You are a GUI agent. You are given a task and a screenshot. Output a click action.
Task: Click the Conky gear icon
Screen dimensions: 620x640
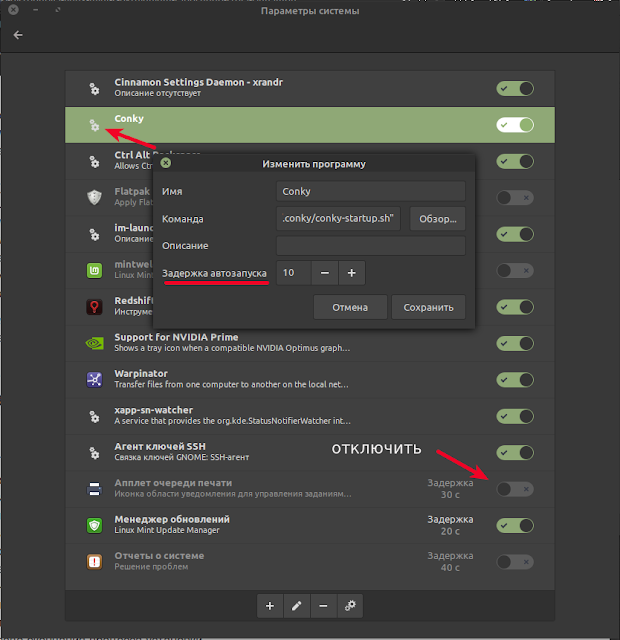94,125
